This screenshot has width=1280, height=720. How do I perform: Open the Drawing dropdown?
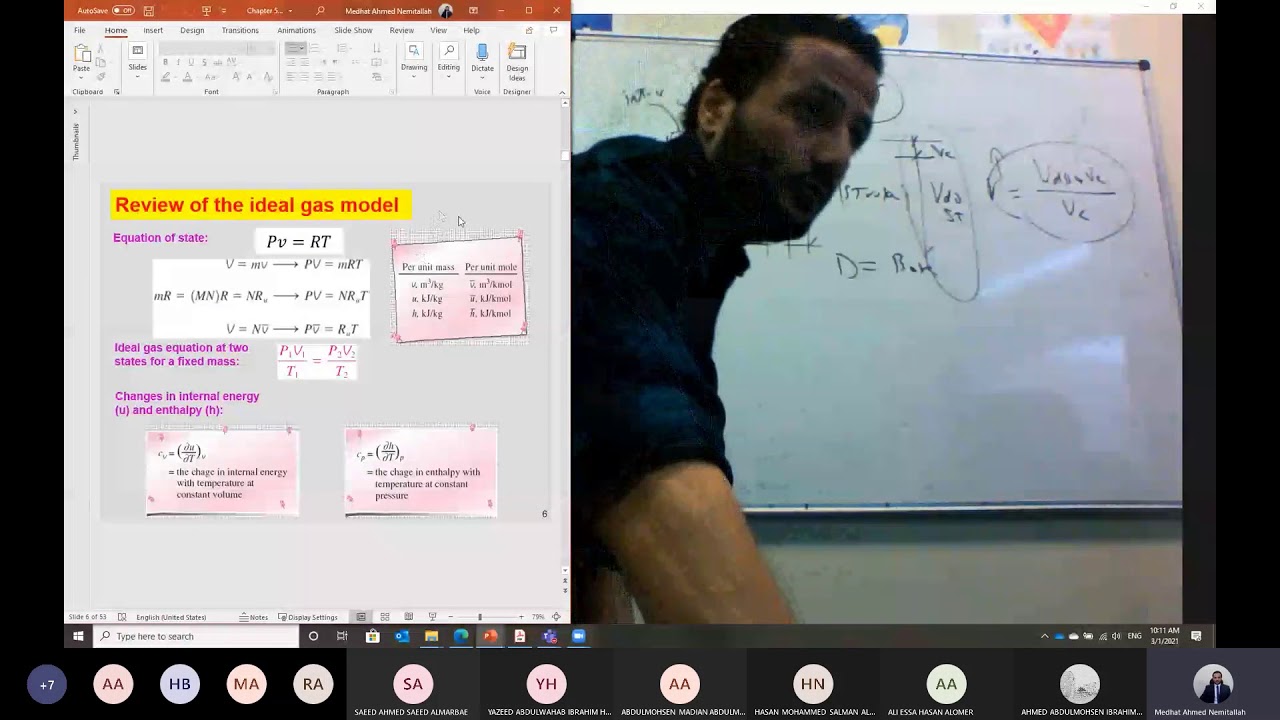pyautogui.click(x=414, y=62)
